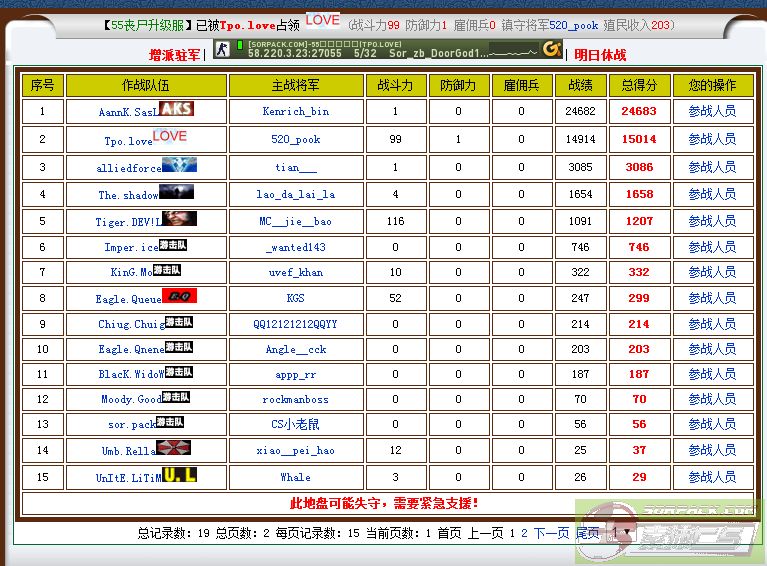Click the orange G icon on server banner
This screenshot has height=566, width=767.
(551, 48)
